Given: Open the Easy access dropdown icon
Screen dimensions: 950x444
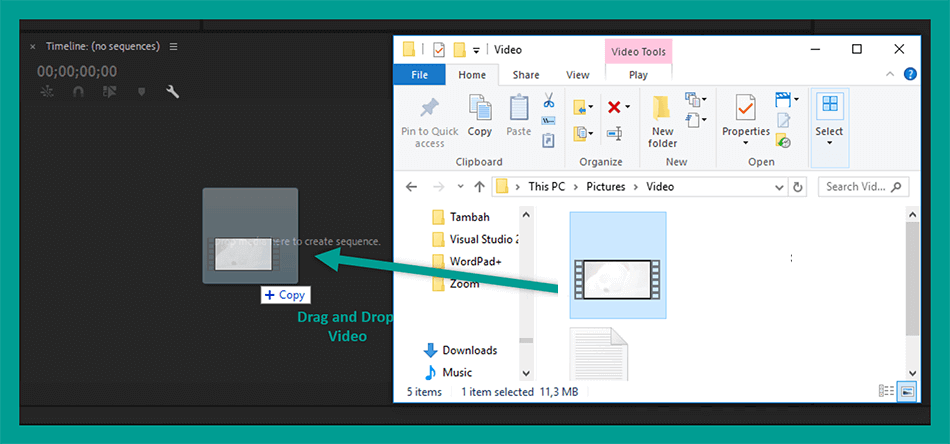Looking at the screenshot, I should point(696,120).
